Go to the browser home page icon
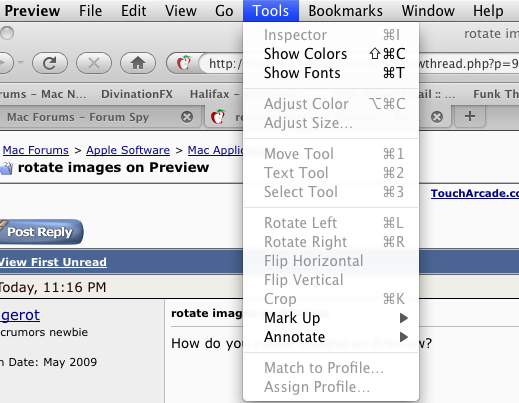 (x=138, y=63)
